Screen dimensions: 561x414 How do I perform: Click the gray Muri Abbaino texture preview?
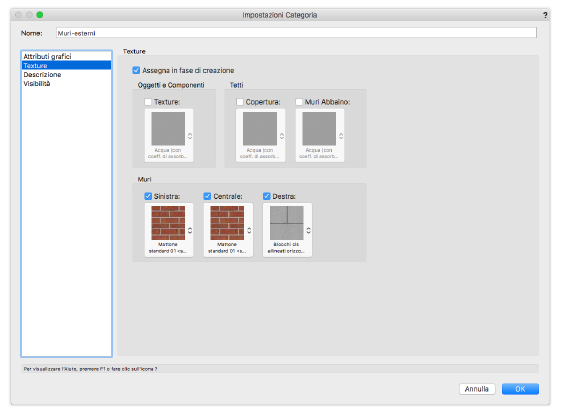pos(319,128)
